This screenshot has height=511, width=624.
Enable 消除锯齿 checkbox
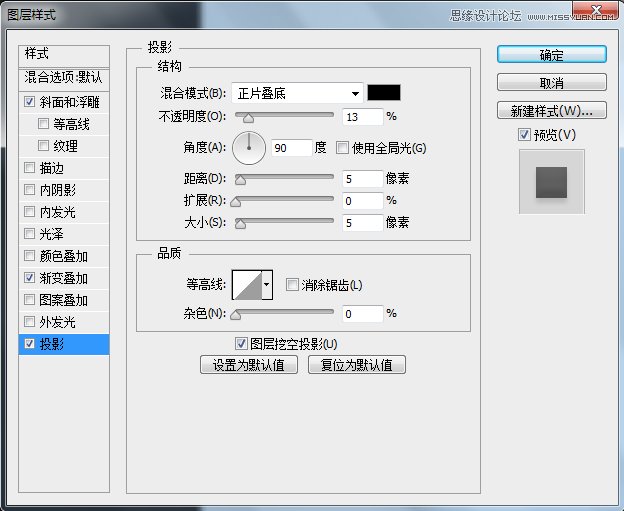[x=292, y=285]
